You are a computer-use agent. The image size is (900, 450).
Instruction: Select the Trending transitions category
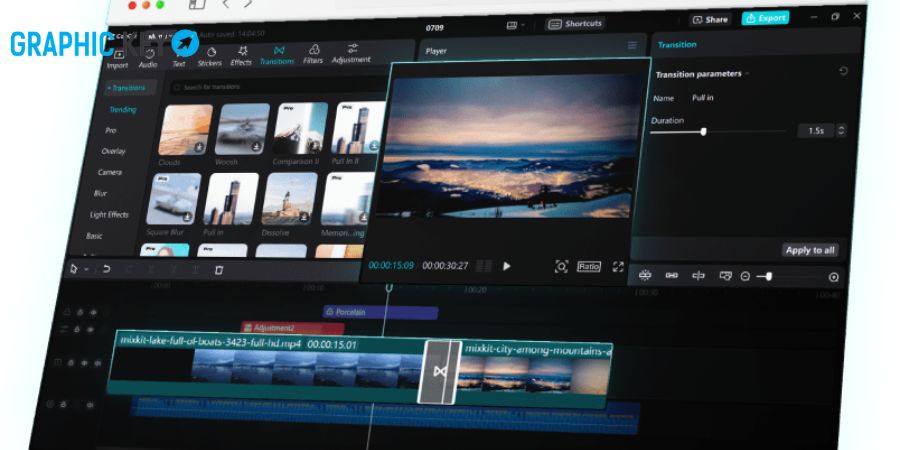123,109
